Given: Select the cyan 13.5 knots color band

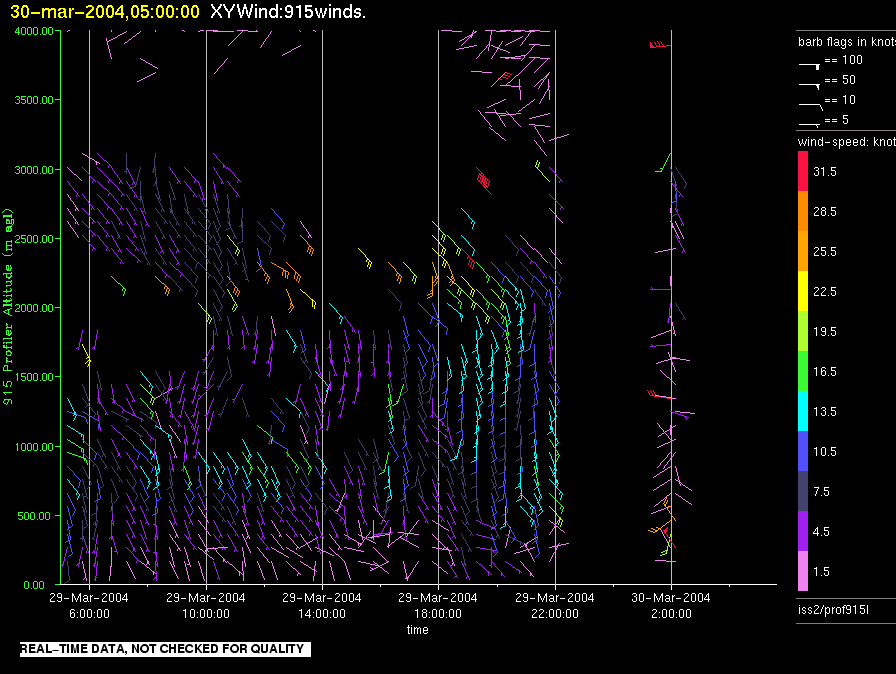Looking at the screenshot, I should 803,411.
